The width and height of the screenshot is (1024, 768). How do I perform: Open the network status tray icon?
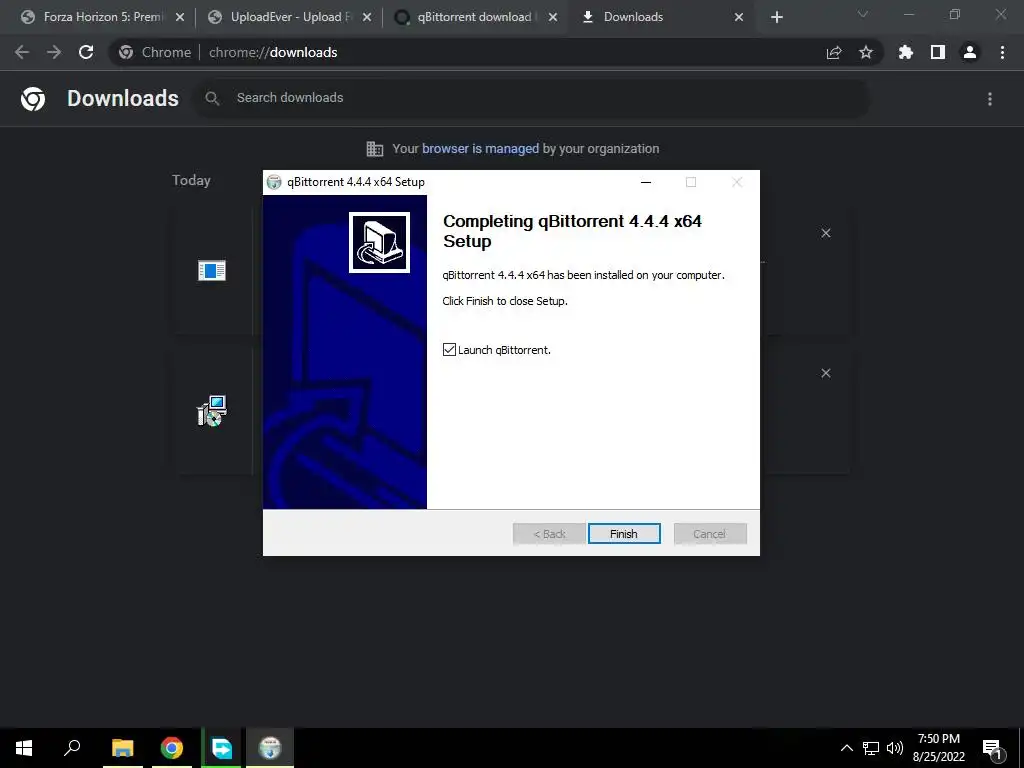click(871, 748)
